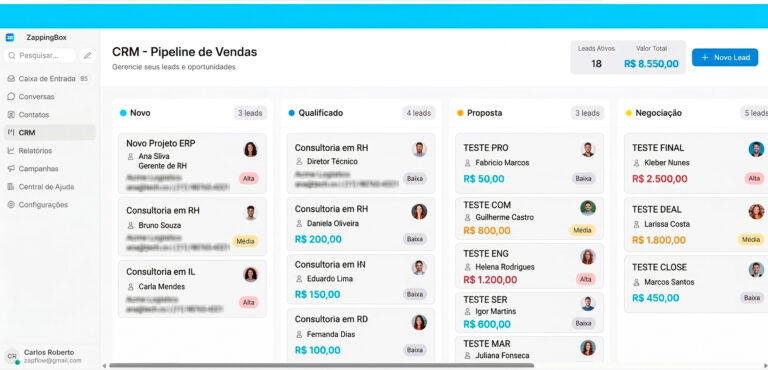Image resolution: width=768 pixels, height=370 pixels.
Task: Open Ana Silva's avatar on ERP card
Action: (250, 149)
